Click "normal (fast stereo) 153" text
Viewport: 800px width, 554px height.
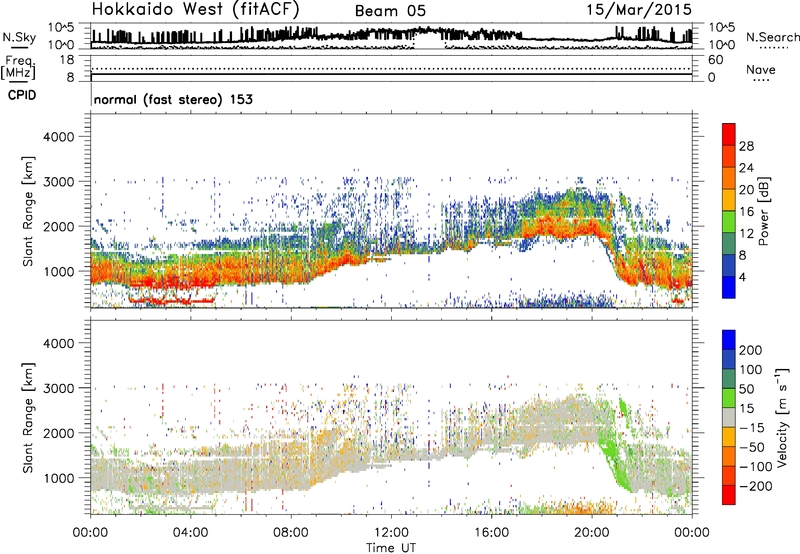[x=173, y=99]
